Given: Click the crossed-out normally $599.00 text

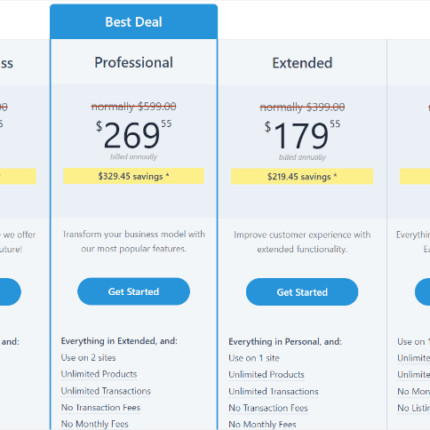Looking at the screenshot, I should tap(134, 107).
